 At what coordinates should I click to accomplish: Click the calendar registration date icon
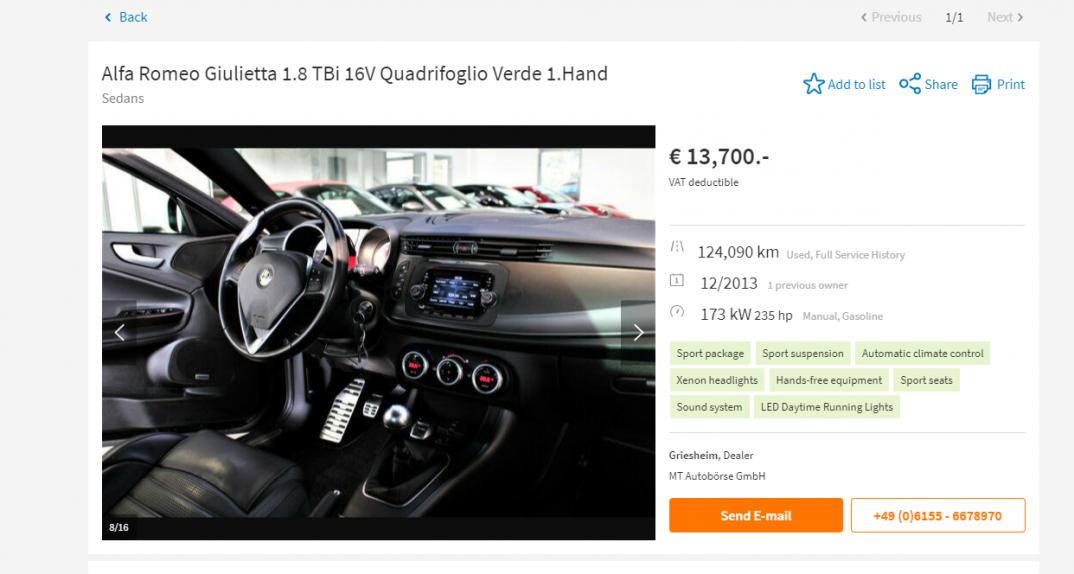[x=677, y=279]
